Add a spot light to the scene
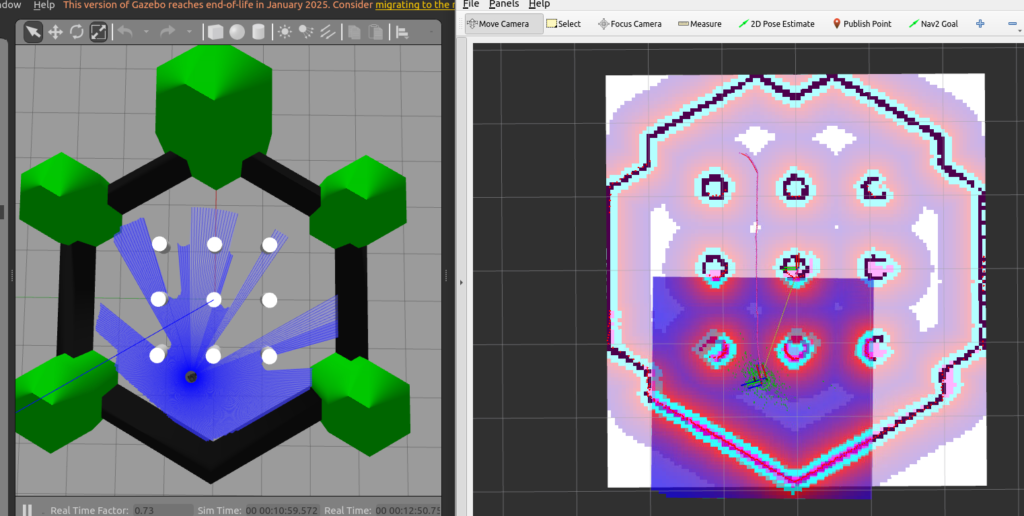1024x516 pixels. [307, 32]
